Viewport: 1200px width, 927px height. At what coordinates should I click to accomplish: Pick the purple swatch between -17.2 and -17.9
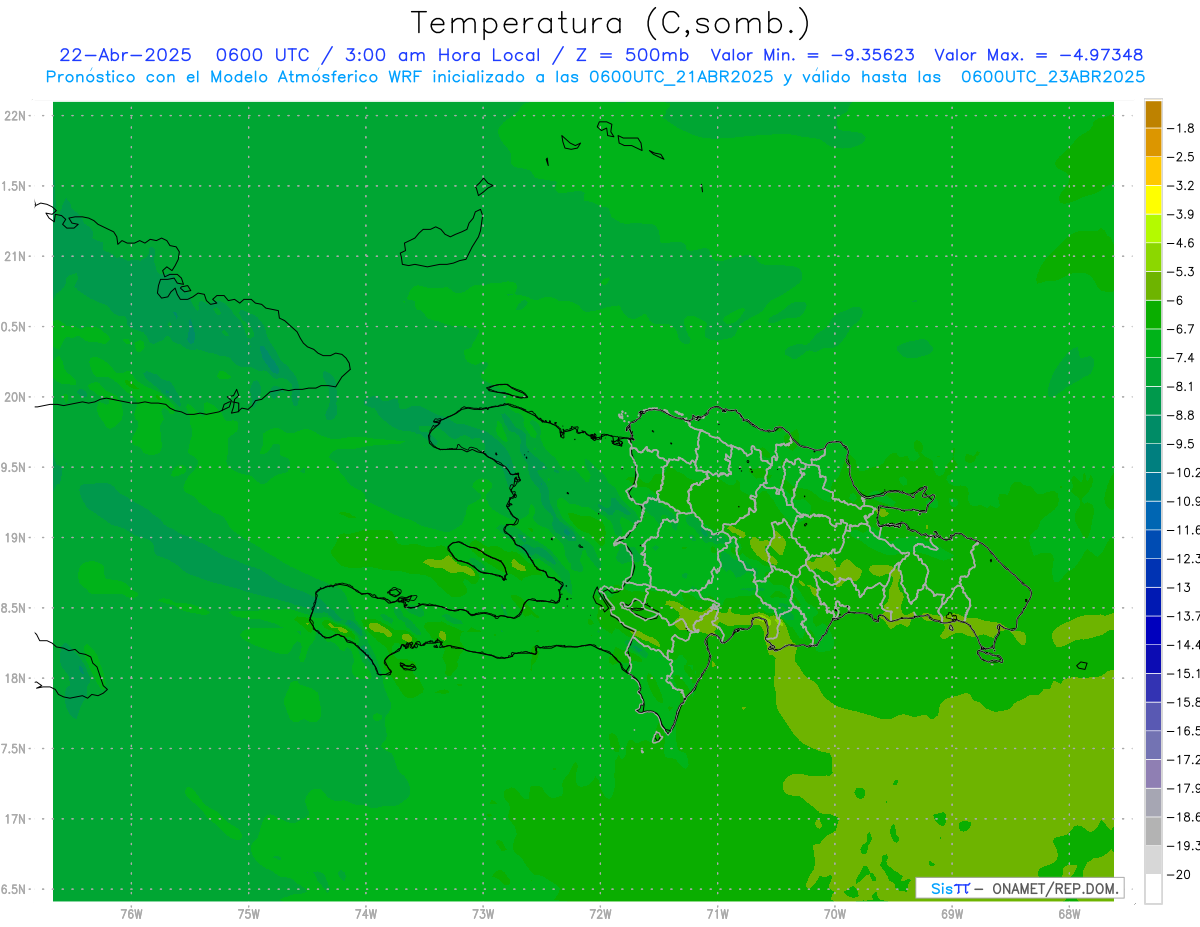click(1153, 774)
